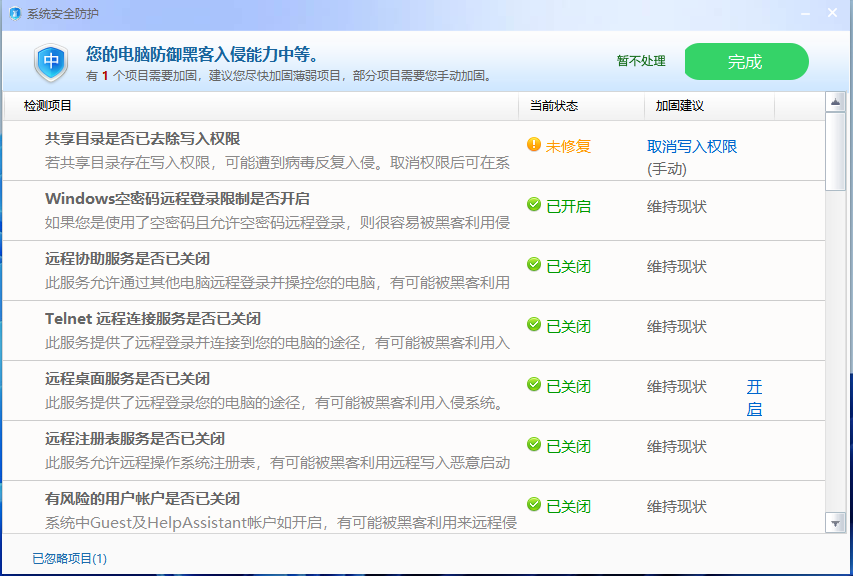Click the blue shield icon in header
Screen dimensions: 853x576
click(x=51, y=63)
